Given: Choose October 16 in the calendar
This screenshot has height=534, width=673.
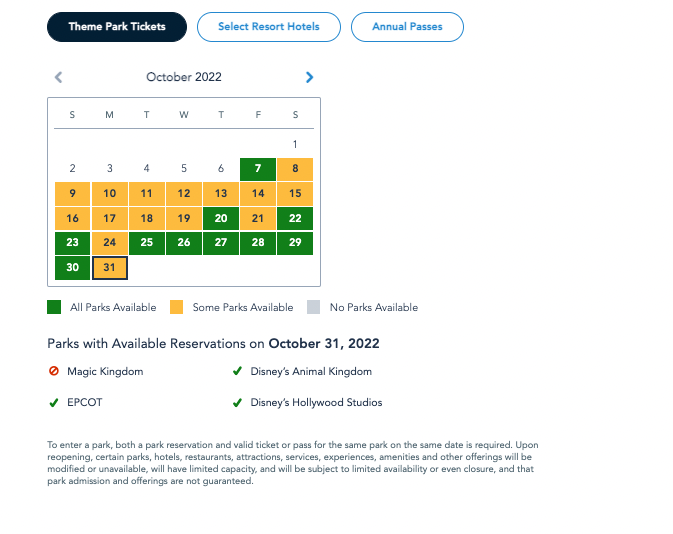Looking at the screenshot, I should (72, 219).
